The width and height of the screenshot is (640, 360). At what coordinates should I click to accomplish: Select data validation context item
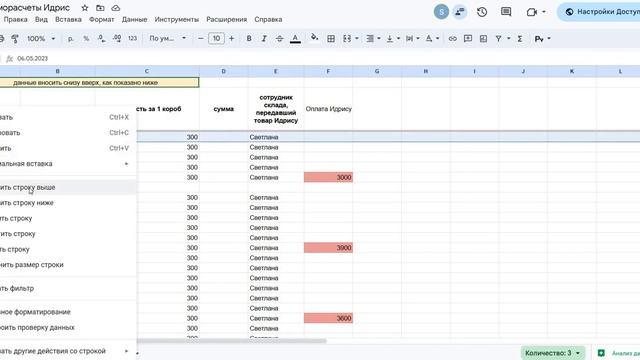click(67, 327)
